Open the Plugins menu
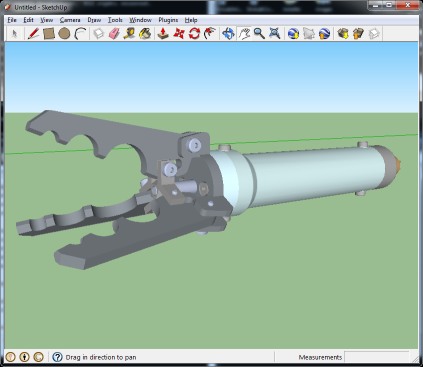 tap(168, 20)
